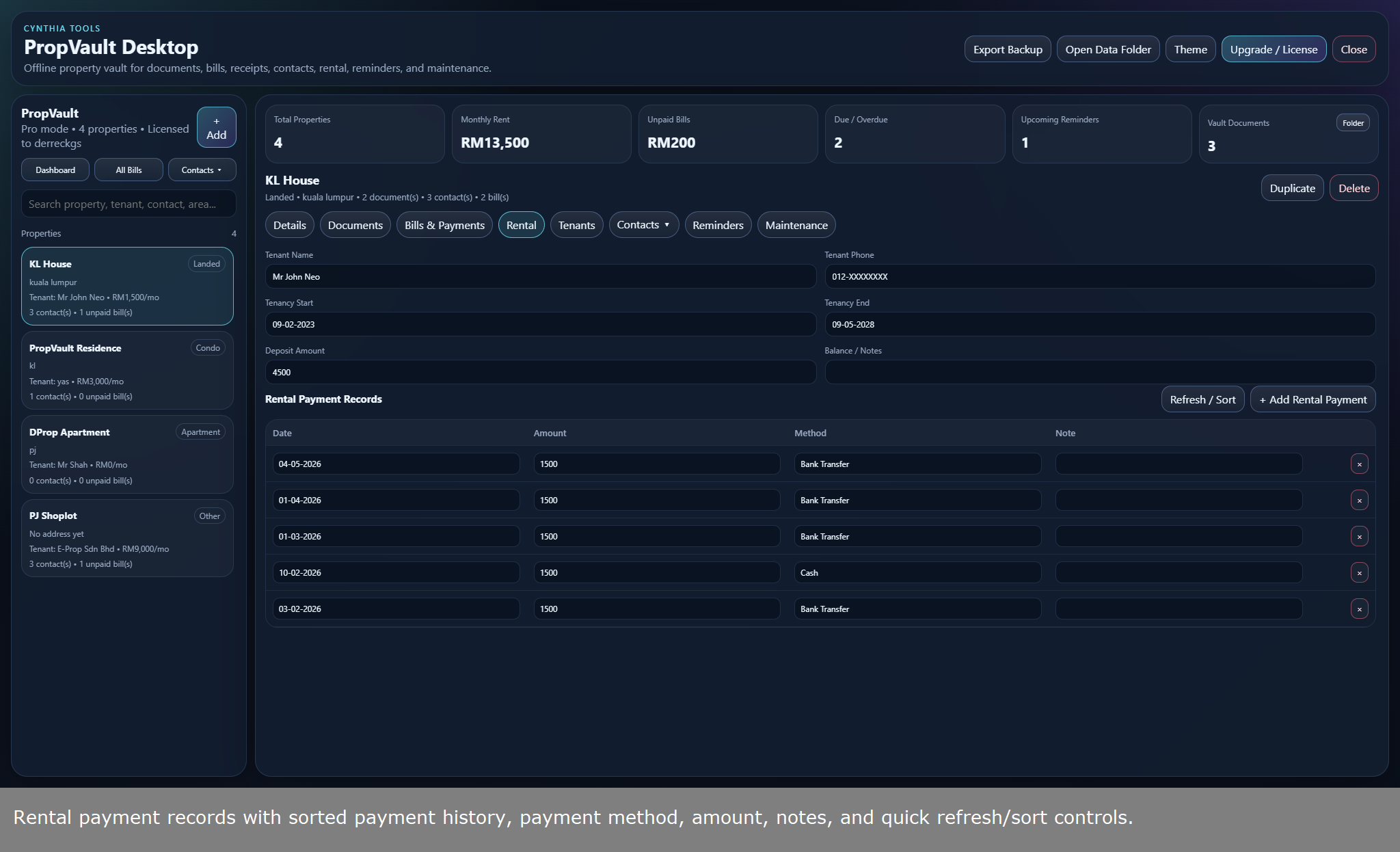Screen dimensions: 1400x852
Task: Open the Documents tab
Action: pos(355,225)
